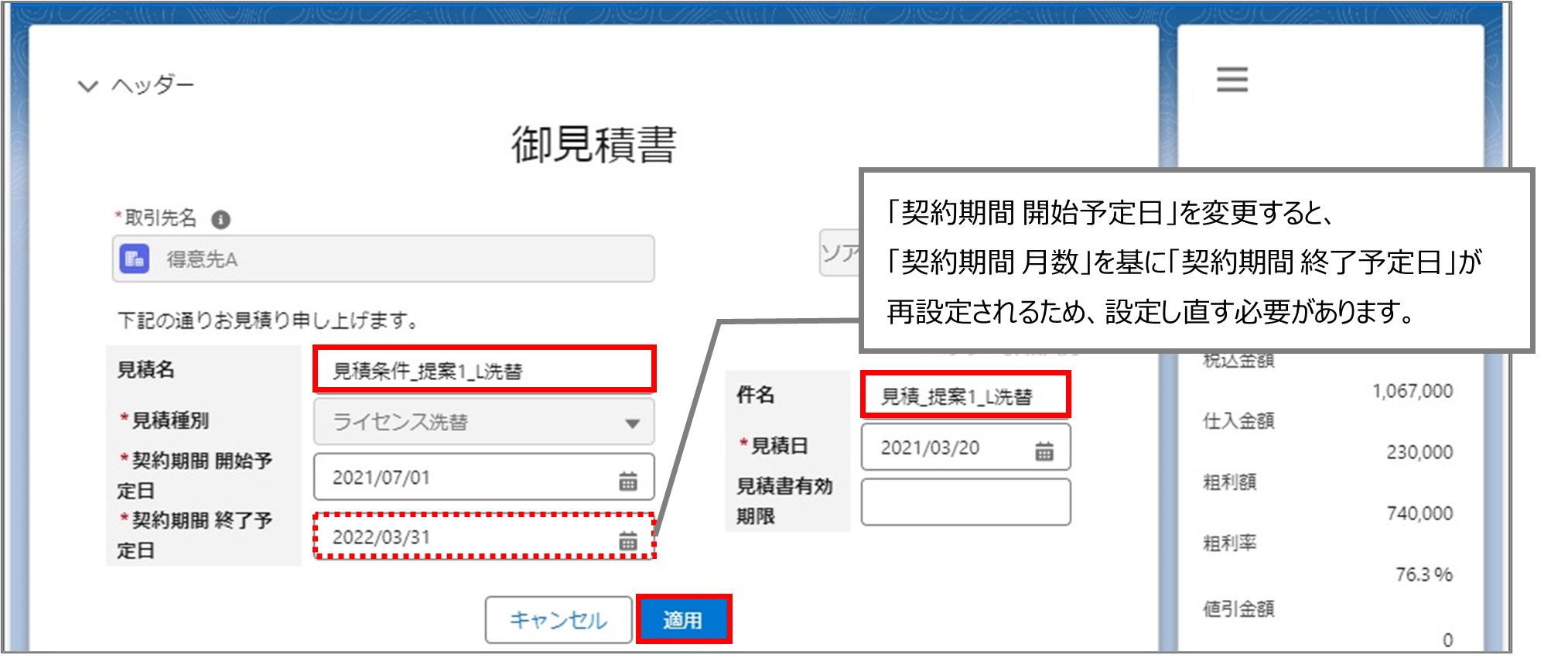Open the calendar picker for 見積日
Screen dimensions: 1568x658
[1044, 451]
